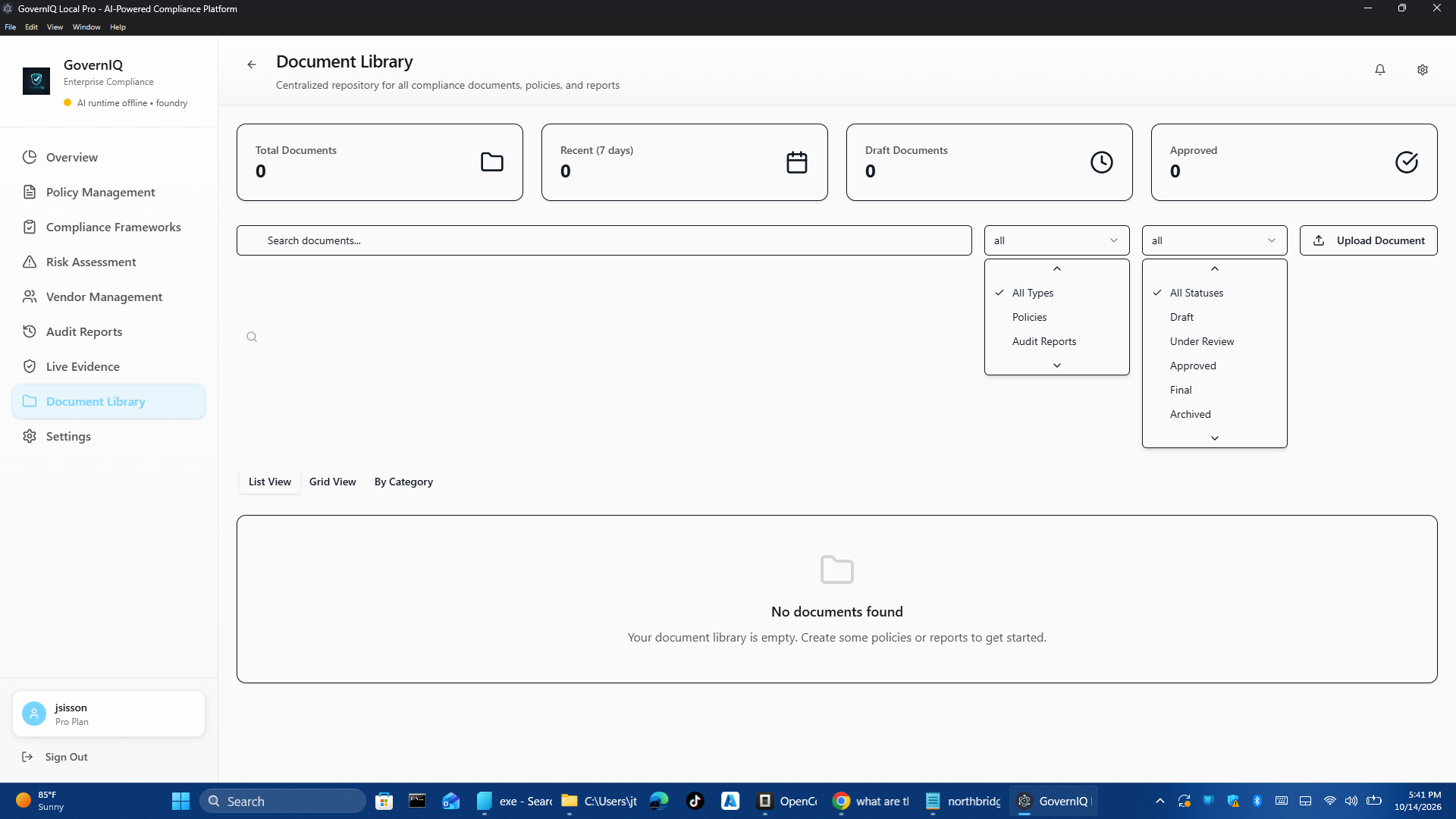Go to Audit Reports in the sidebar
Screen dimensions: 1456x819
108,331
